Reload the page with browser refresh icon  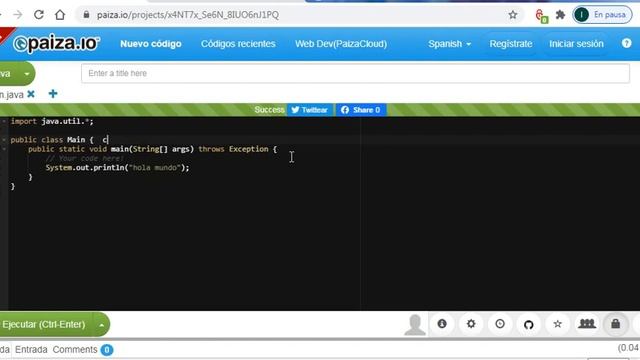(x=39, y=15)
